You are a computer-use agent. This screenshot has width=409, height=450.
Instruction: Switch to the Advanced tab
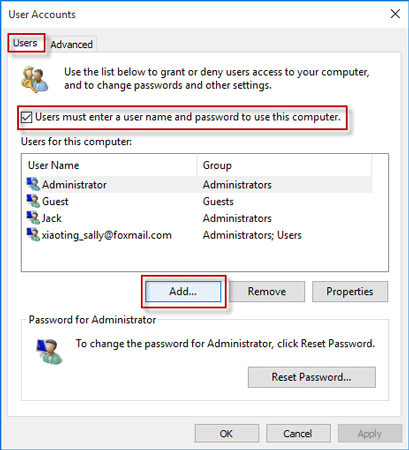[71, 44]
